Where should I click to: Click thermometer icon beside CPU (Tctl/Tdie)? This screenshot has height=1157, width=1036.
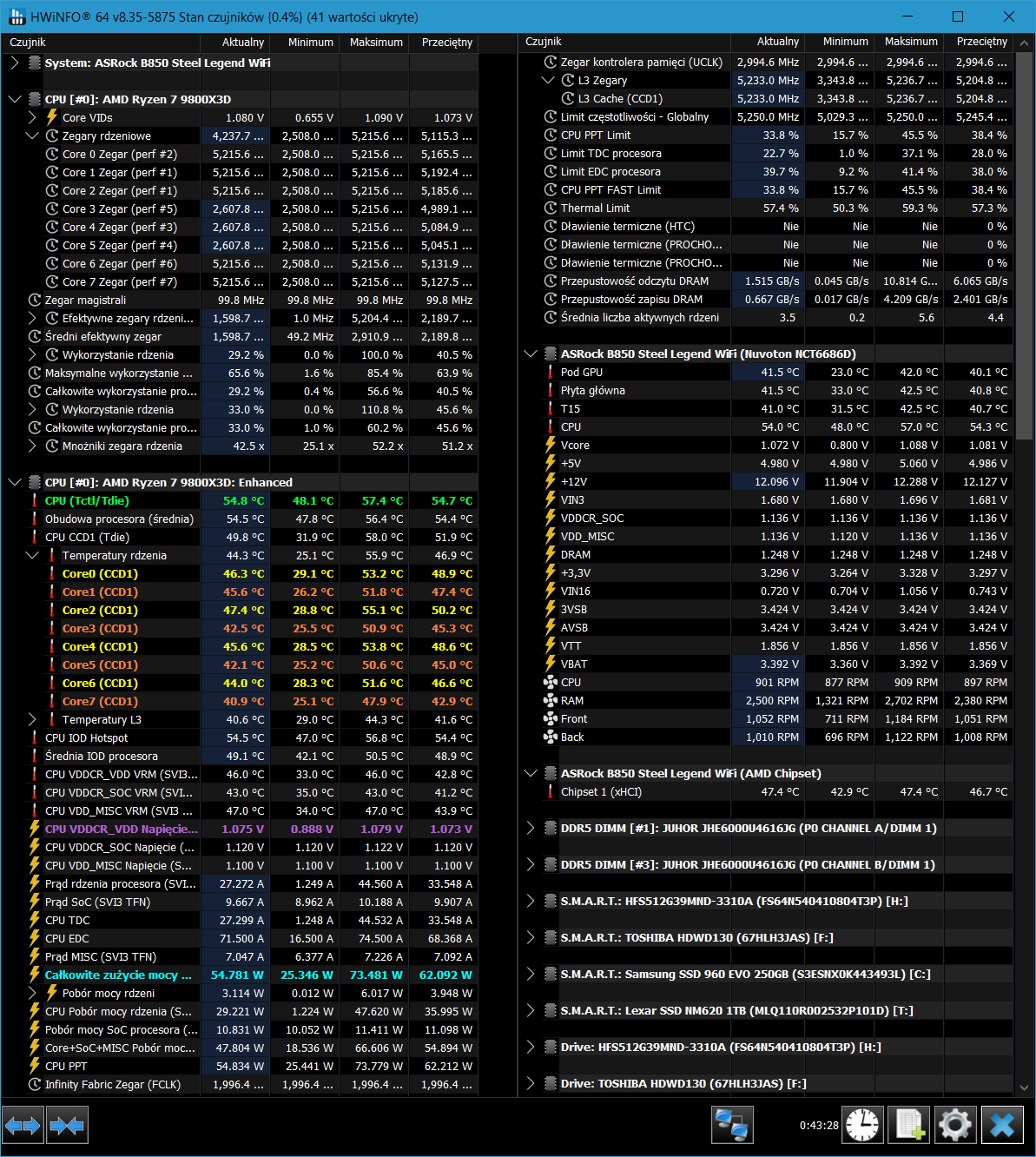coord(35,500)
